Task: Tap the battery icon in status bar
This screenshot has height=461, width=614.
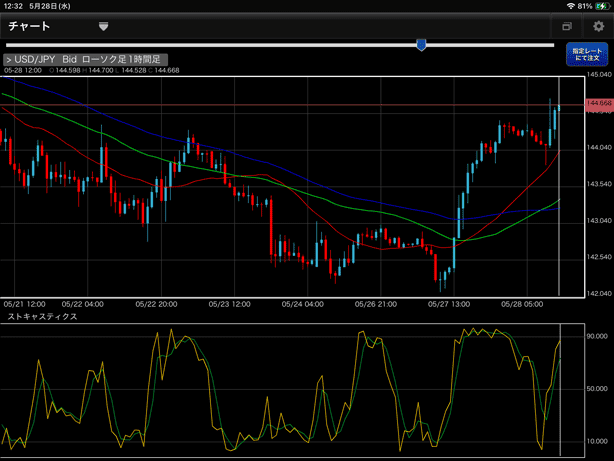Action: pos(602,6)
